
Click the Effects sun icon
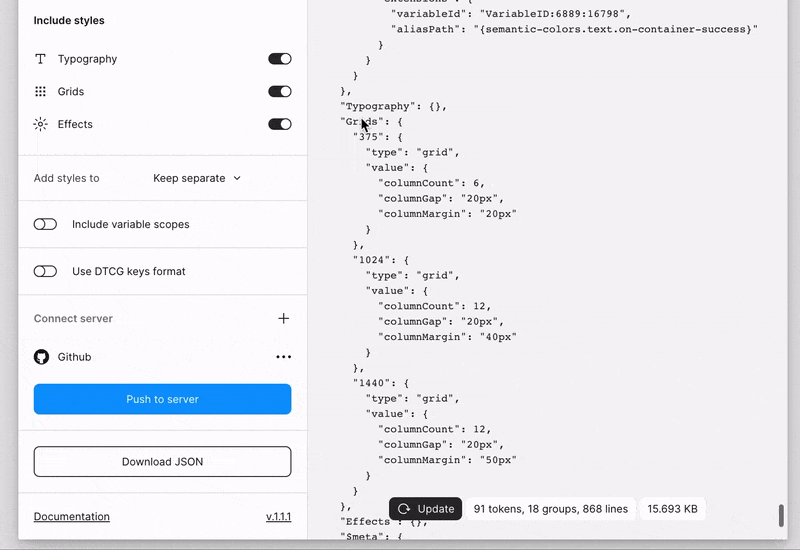point(40,124)
